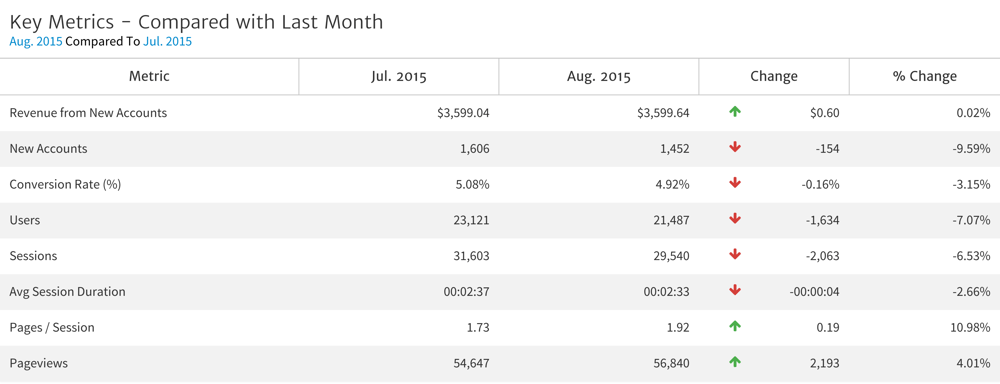
Task: Click the 5.08% July conversion rate
Action: click(x=473, y=184)
